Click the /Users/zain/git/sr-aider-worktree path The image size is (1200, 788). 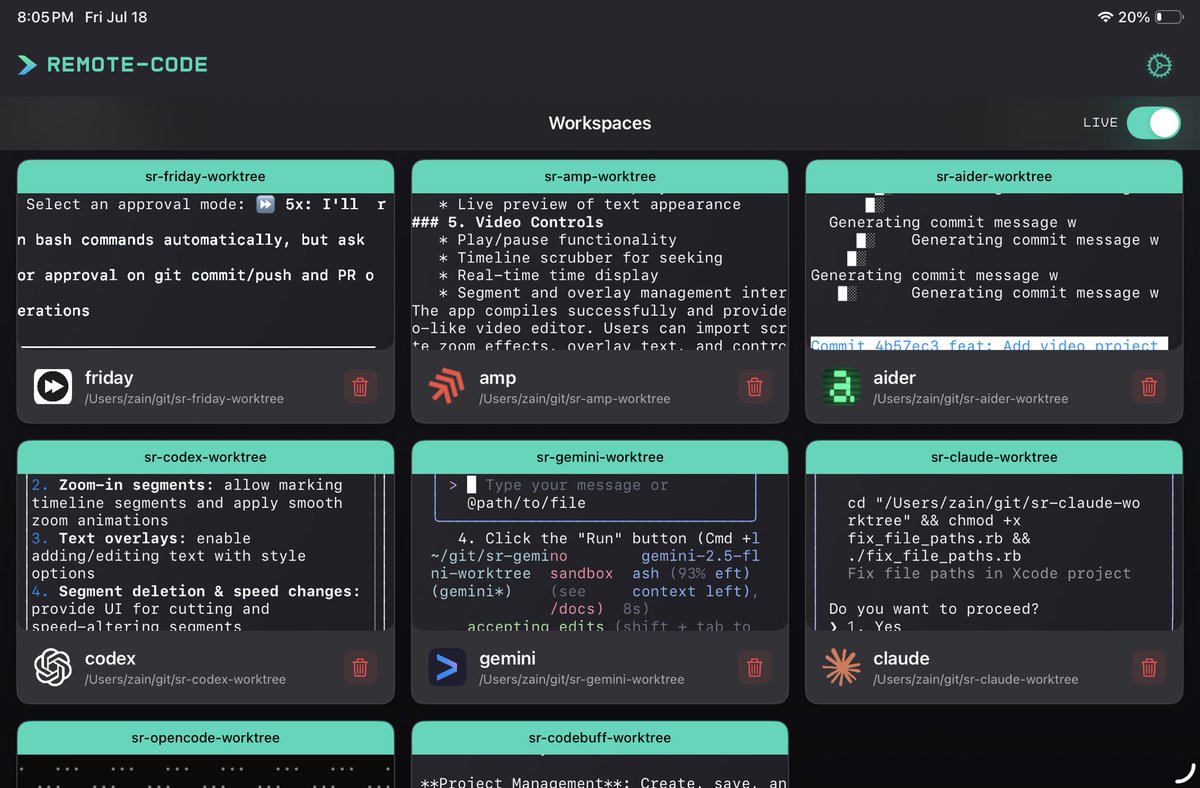click(x=970, y=399)
